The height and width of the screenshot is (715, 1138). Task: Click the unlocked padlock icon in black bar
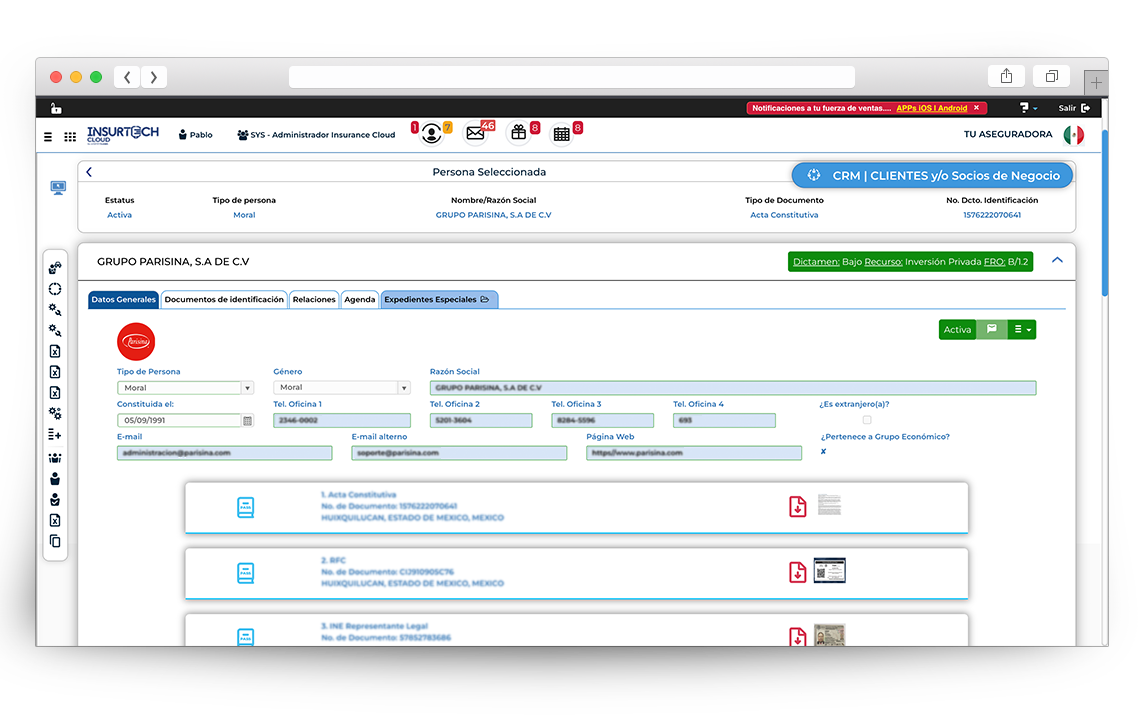tap(55, 108)
